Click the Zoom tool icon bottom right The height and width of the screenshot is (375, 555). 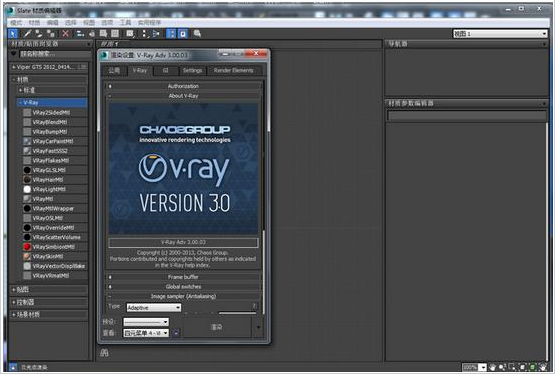[x=502, y=367]
